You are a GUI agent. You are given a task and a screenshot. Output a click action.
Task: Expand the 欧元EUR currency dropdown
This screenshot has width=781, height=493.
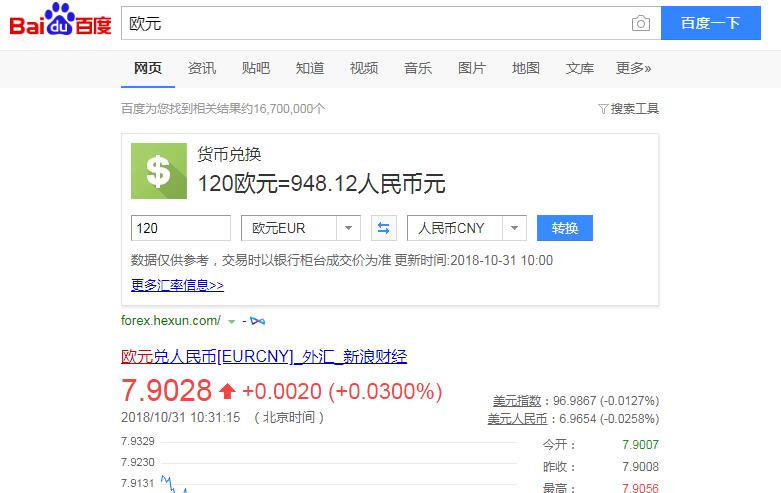pos(348,228)
